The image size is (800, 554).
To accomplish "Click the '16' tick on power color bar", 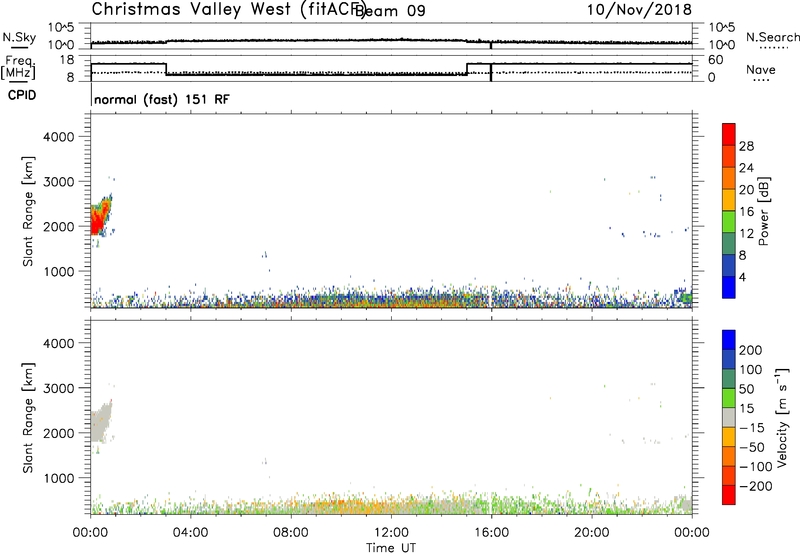I will click(746, 212).
